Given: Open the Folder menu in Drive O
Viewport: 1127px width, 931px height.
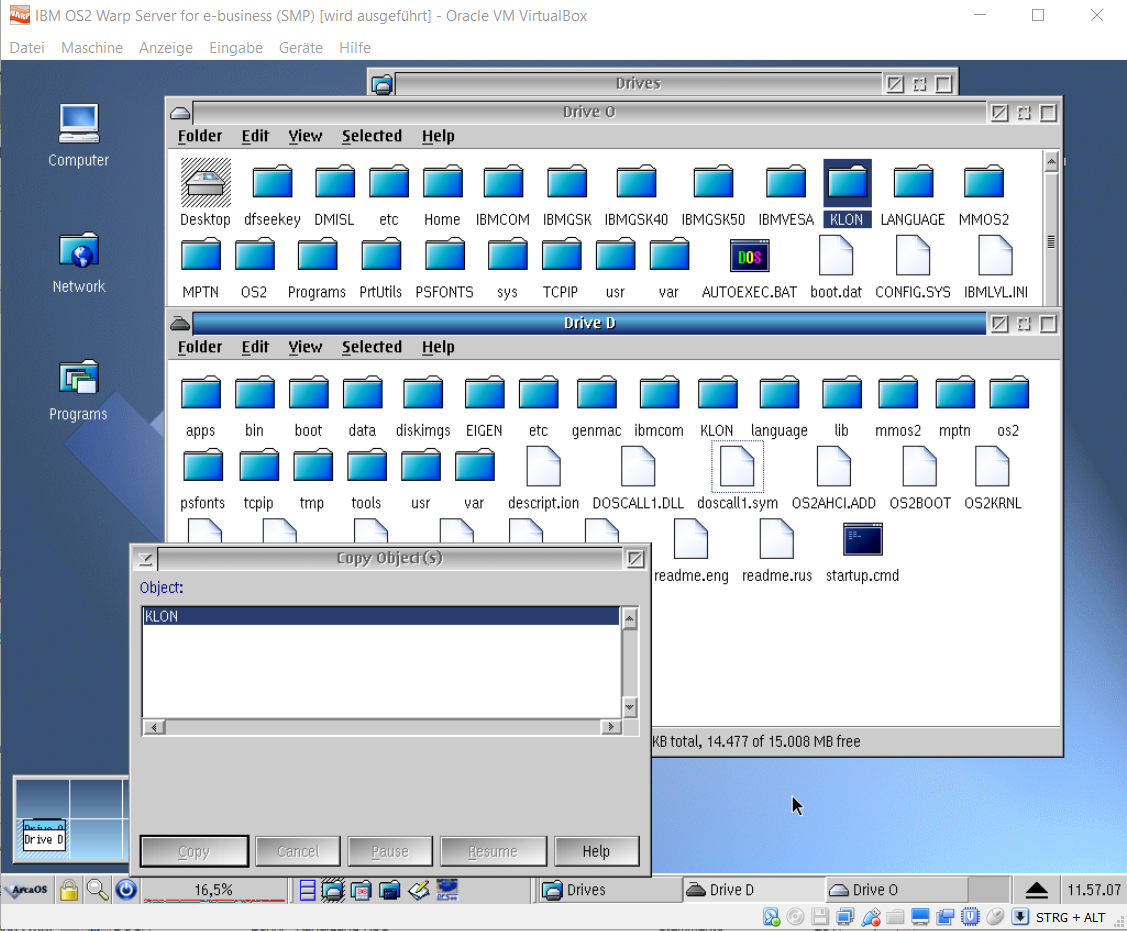Looking at the screenshot, I should tap(200, 136).
